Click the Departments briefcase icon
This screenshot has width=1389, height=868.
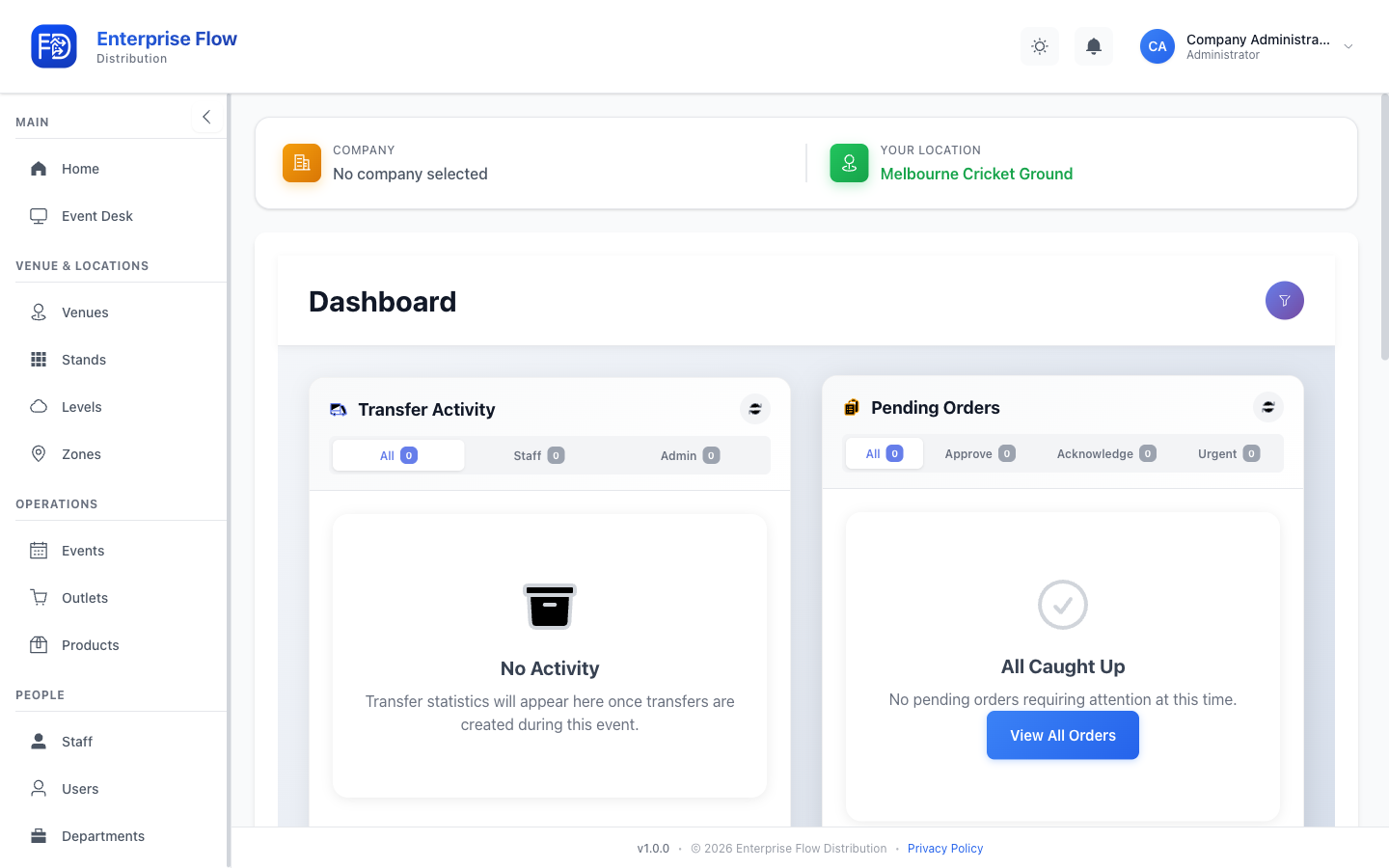[x=39, y=836]
